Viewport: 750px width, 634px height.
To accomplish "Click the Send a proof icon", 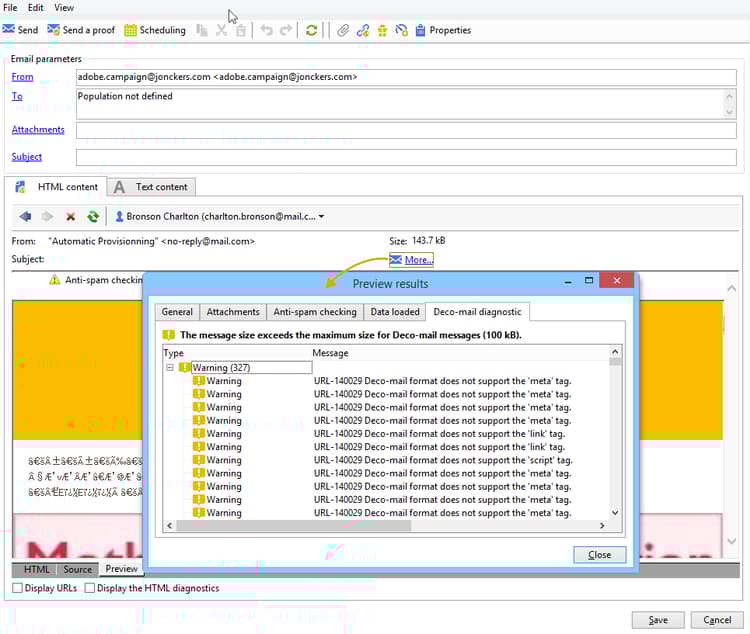I will click(x=53, y=30).
